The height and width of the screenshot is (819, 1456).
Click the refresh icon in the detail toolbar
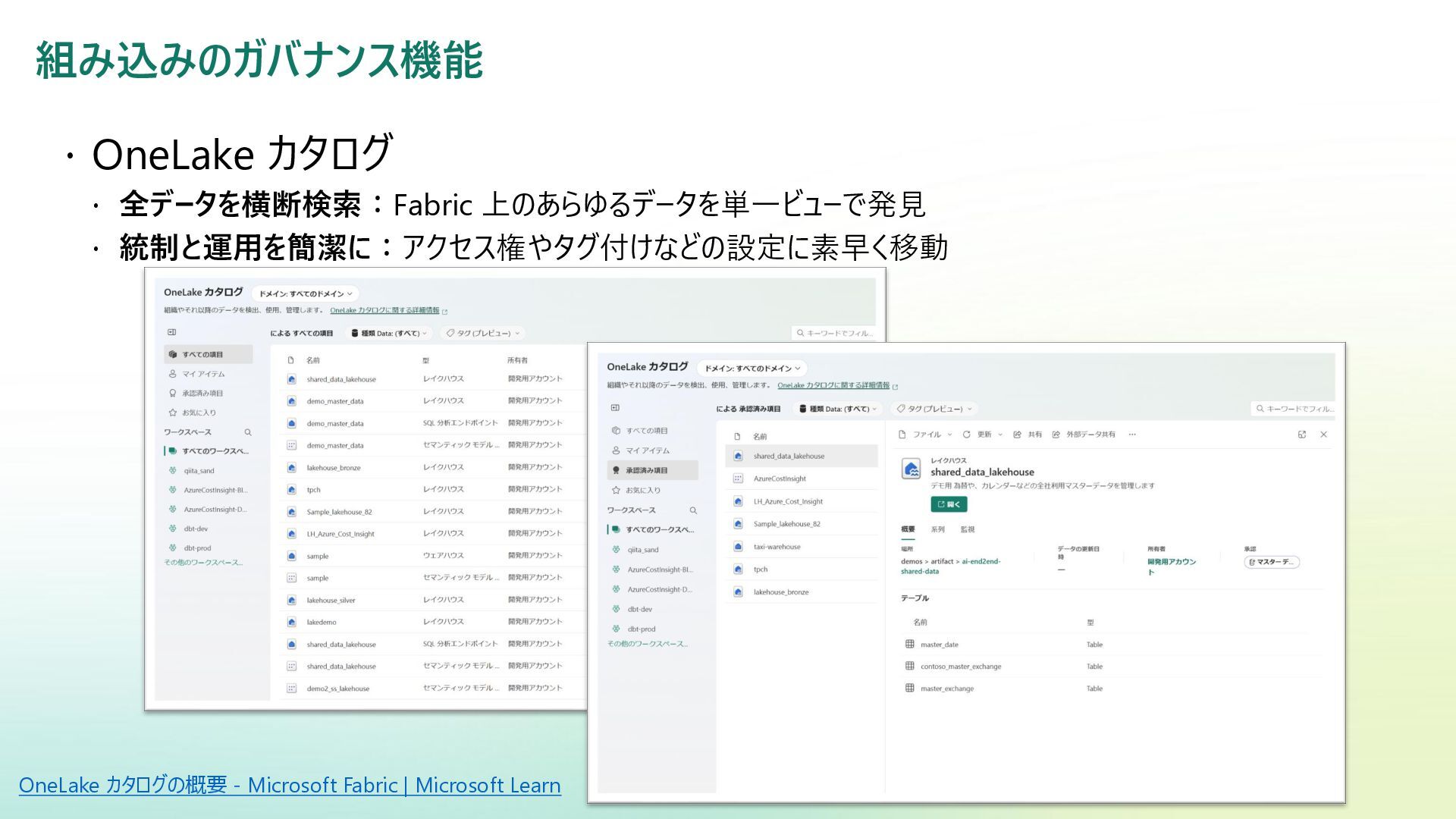(967, 435)
